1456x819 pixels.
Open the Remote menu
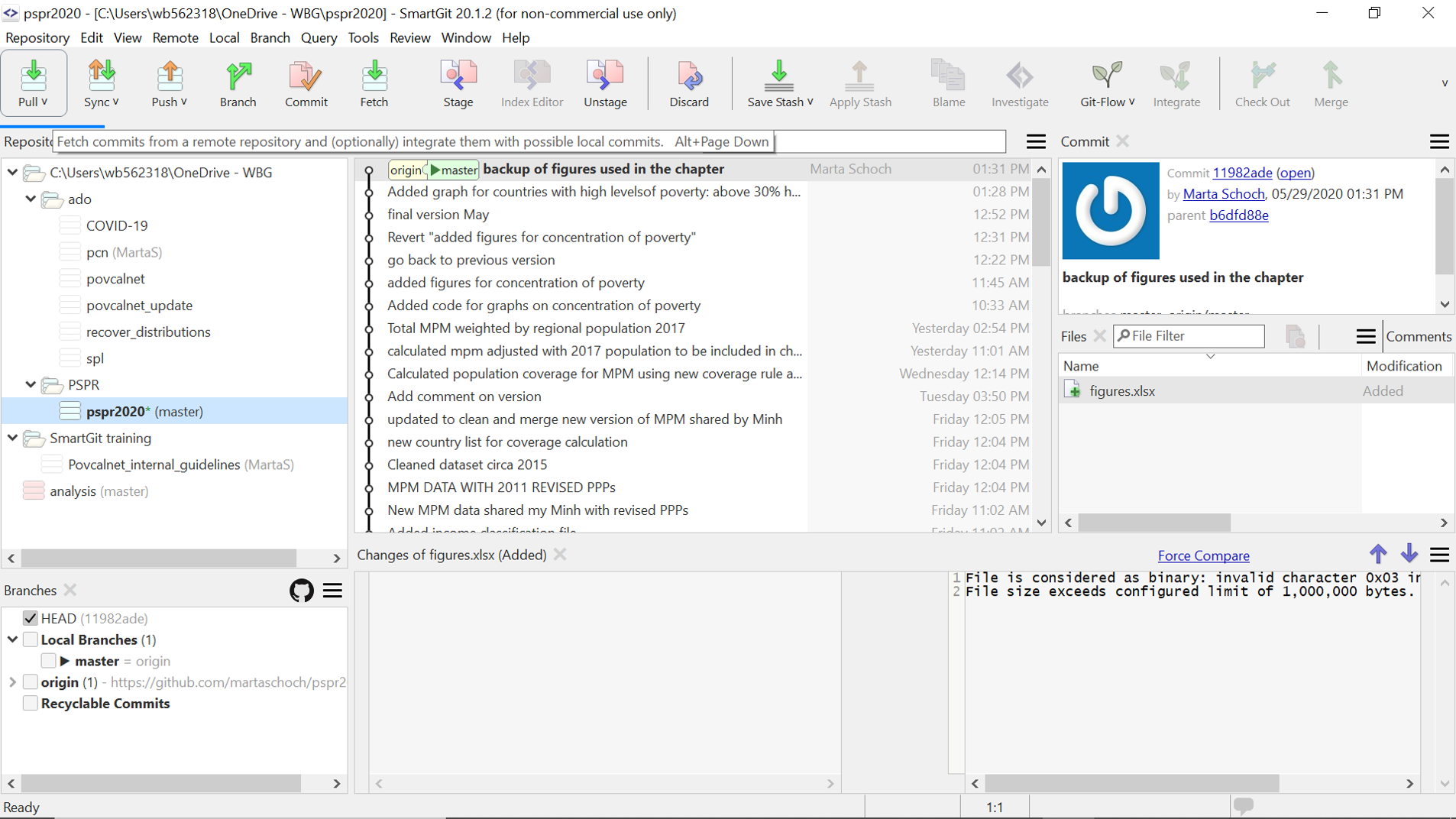(x=175, y=37)
